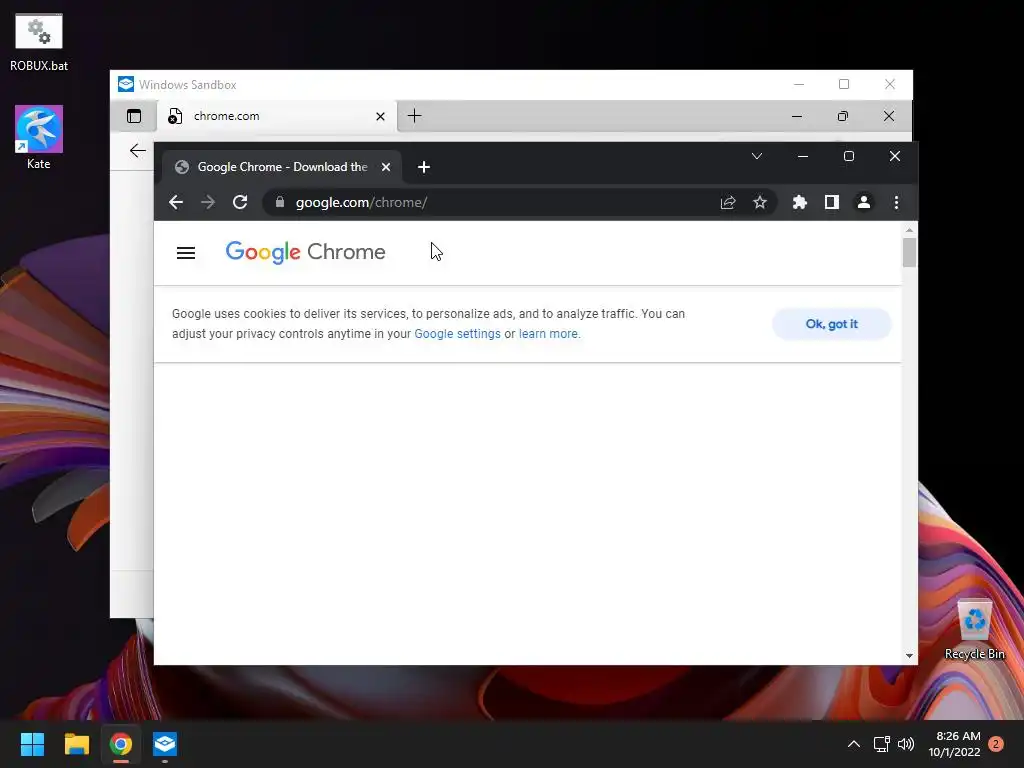Click the lock icon in address bar
The image size is (1024, 768).
point(280,202)
